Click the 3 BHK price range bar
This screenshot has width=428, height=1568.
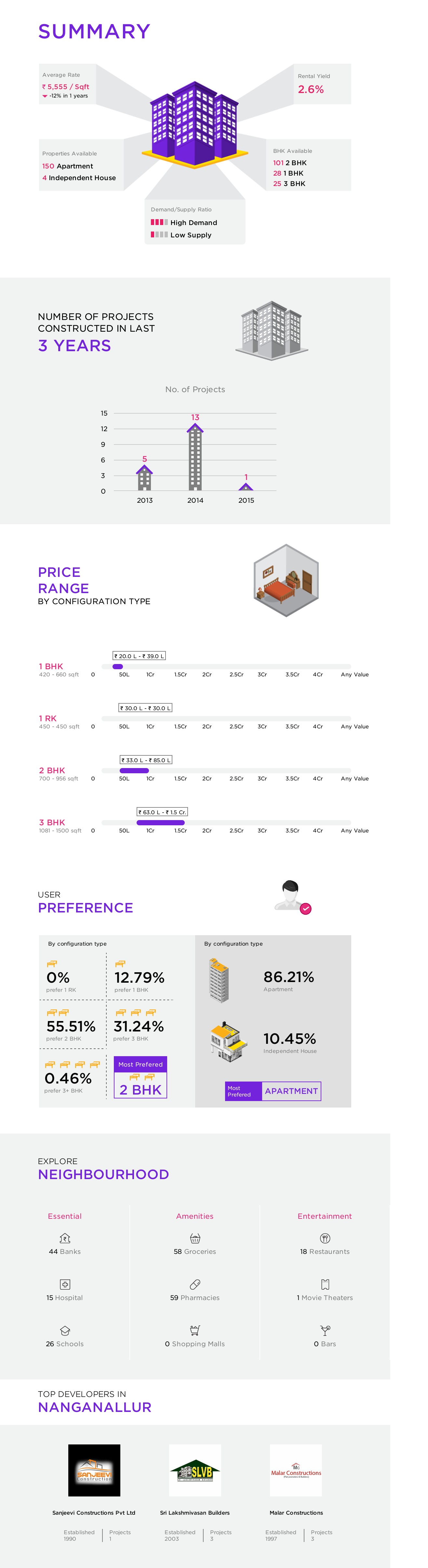point(160,822)
